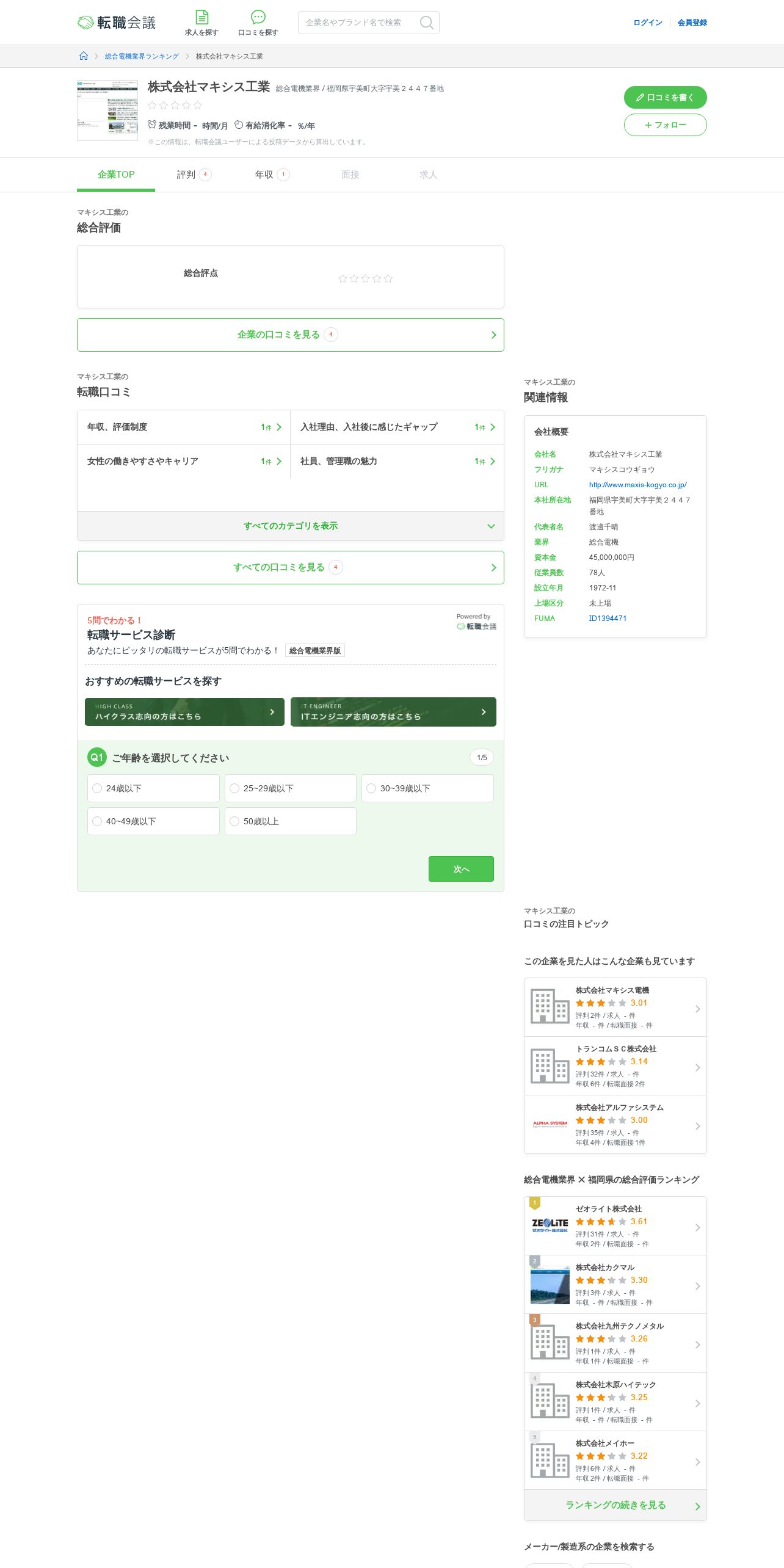Open 株式会社木原ハイテック company name

pyautogui.click(x=615, y=1385)
